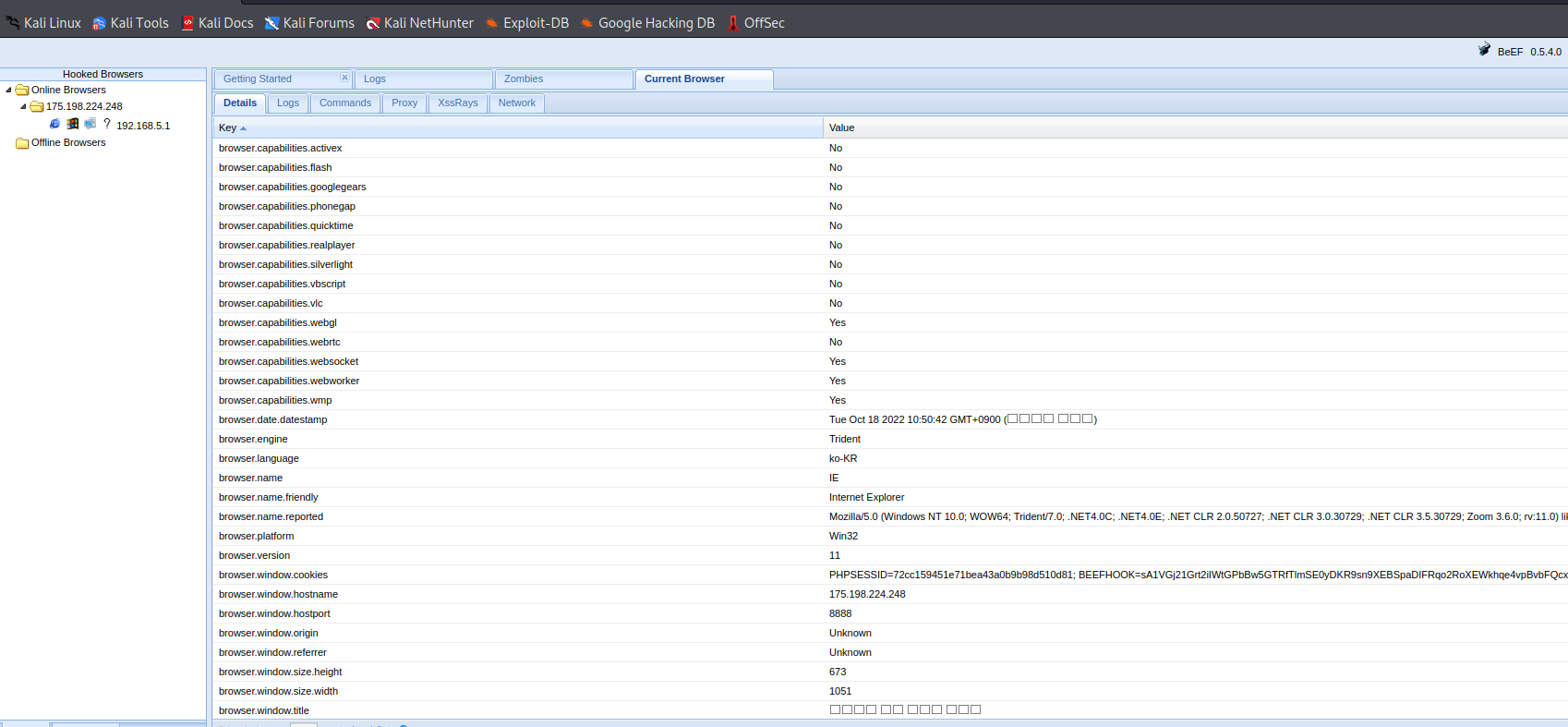Select the browser.capabilities.silverlight row key
Viewport: 1568px width, 727px height.
point(286,264)
